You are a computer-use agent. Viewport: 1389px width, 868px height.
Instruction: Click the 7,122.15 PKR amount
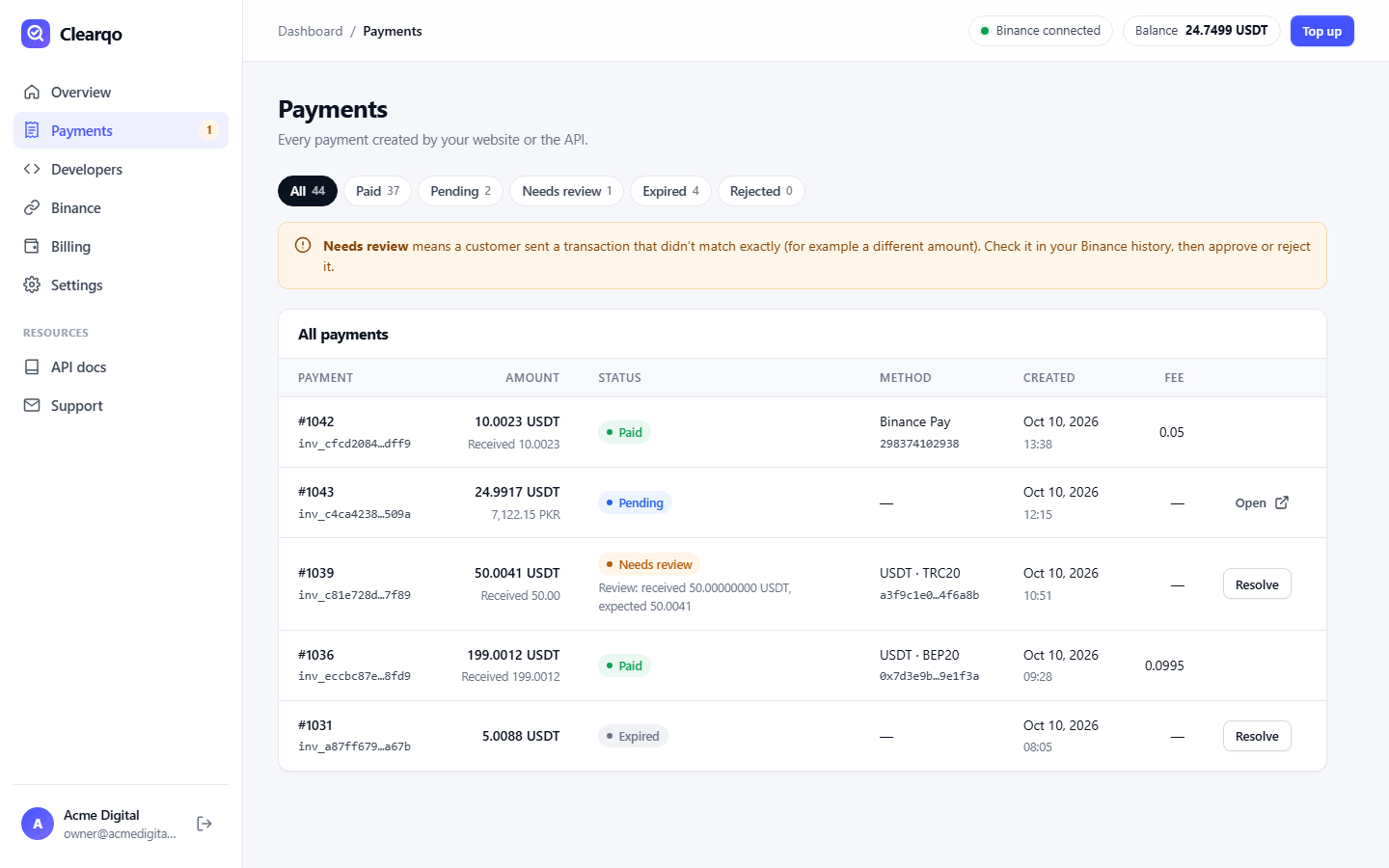pos(526,515)
